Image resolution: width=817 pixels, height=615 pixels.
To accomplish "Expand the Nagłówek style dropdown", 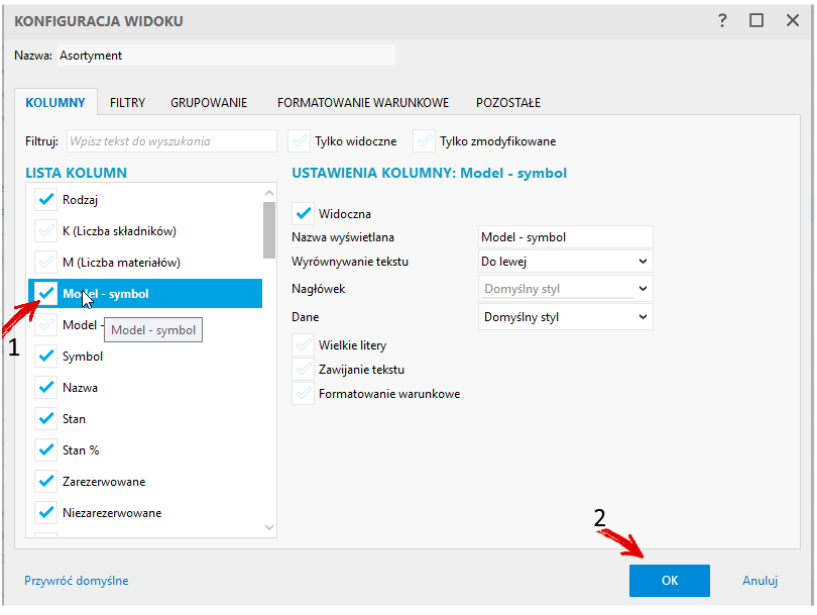I will 565,289.
